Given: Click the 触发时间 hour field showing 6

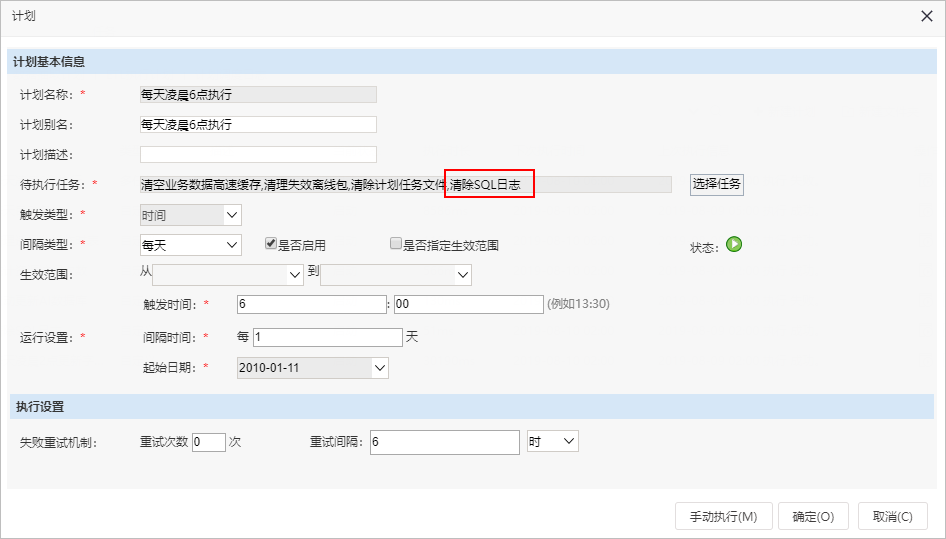Looking at the screenshot, I should [311, 304].
